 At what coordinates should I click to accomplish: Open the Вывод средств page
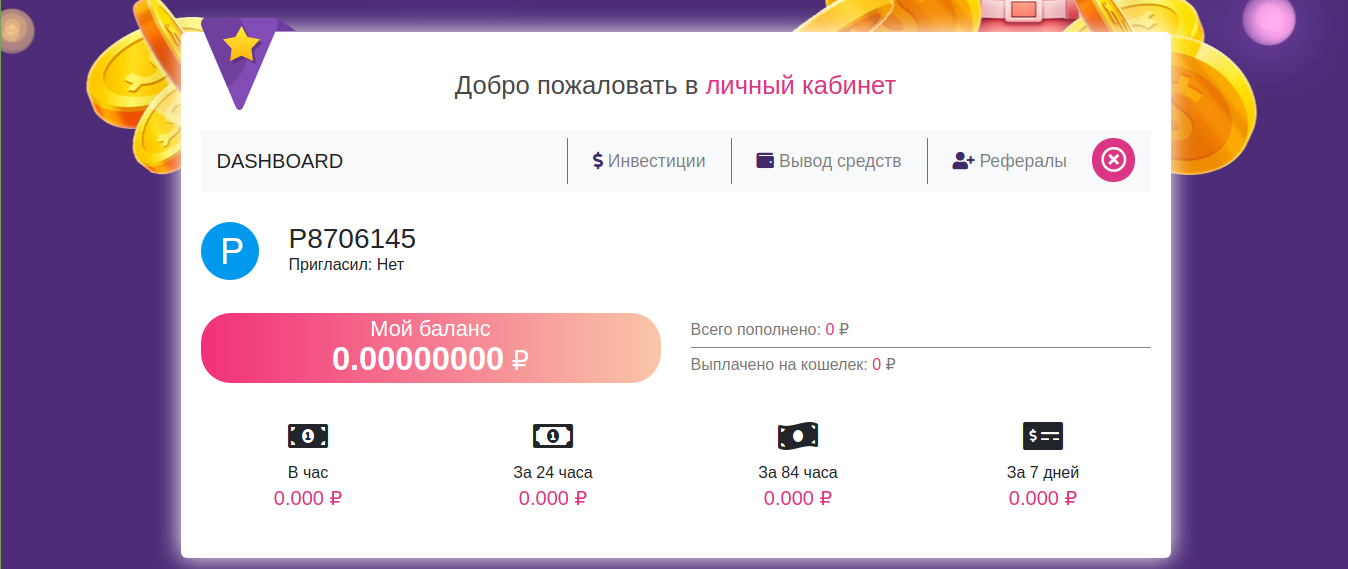coord(840,161)
